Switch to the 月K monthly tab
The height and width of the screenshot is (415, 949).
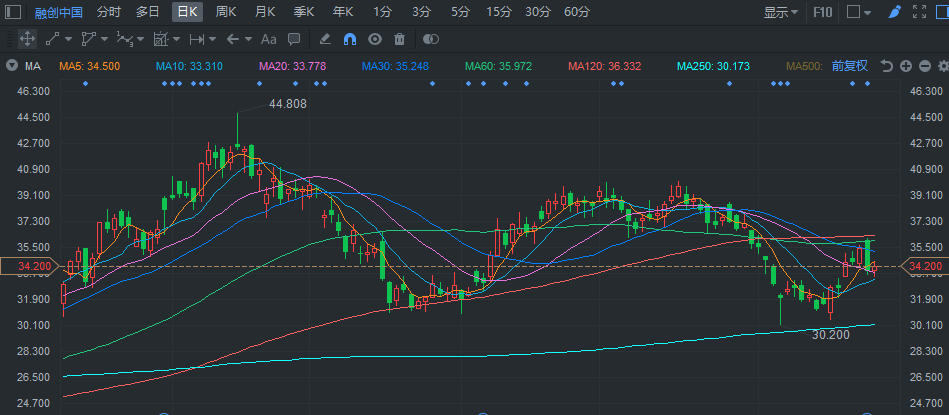coord(265,11)
